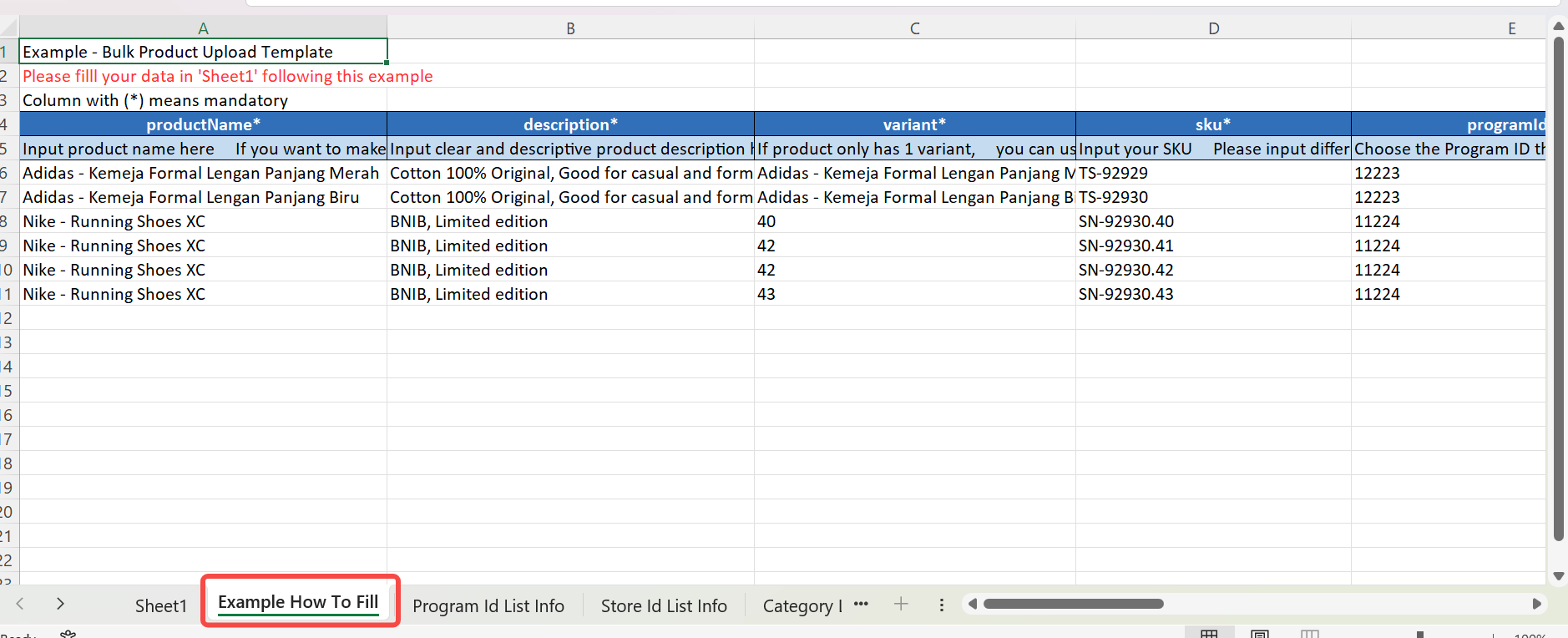Switch to Normal view in status bar
The width and height of the screenshot is (1568, 638).
(x=1209, y=634)
